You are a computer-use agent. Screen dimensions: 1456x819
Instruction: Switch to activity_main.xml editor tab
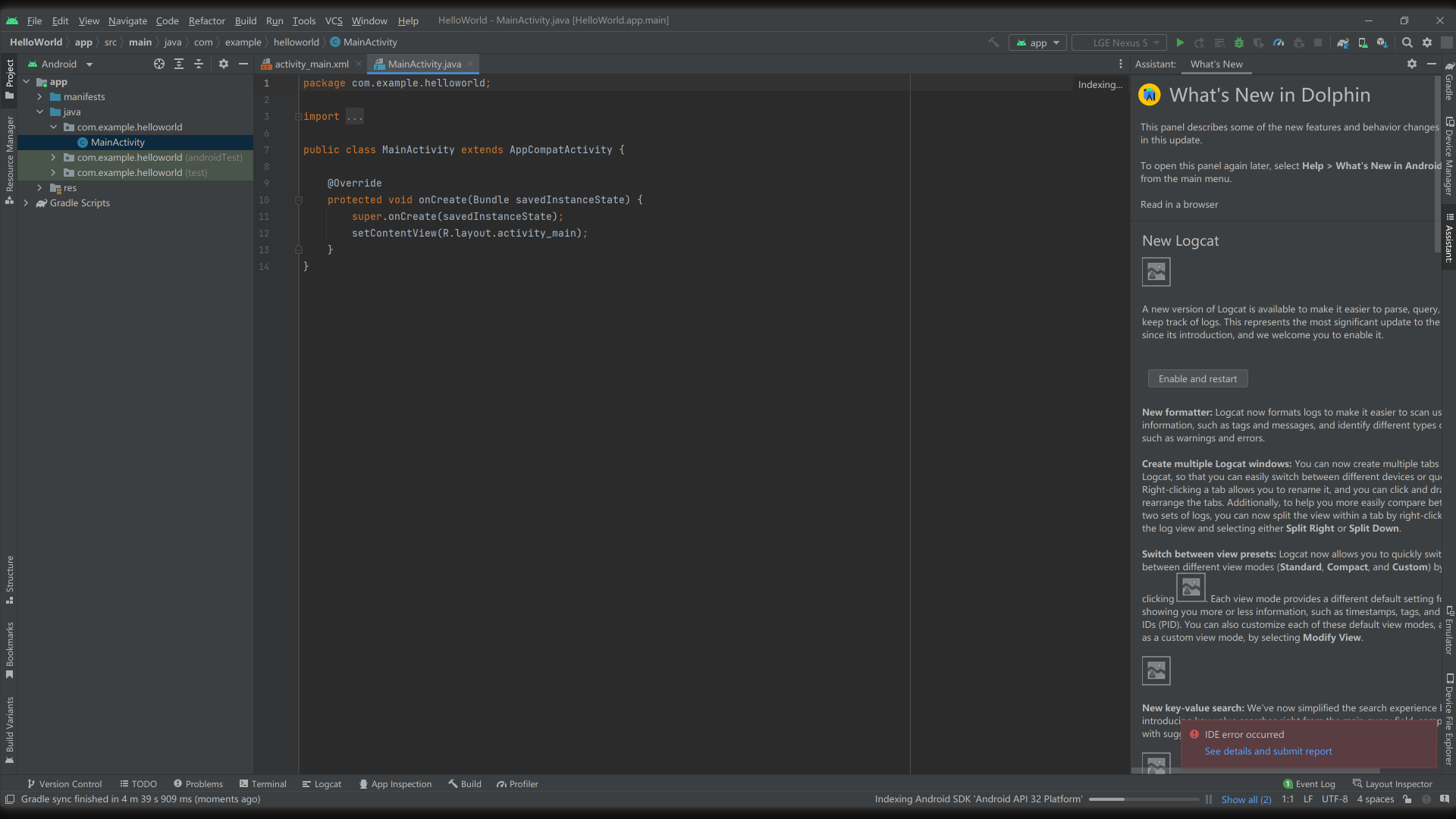(x=311, y=64)
